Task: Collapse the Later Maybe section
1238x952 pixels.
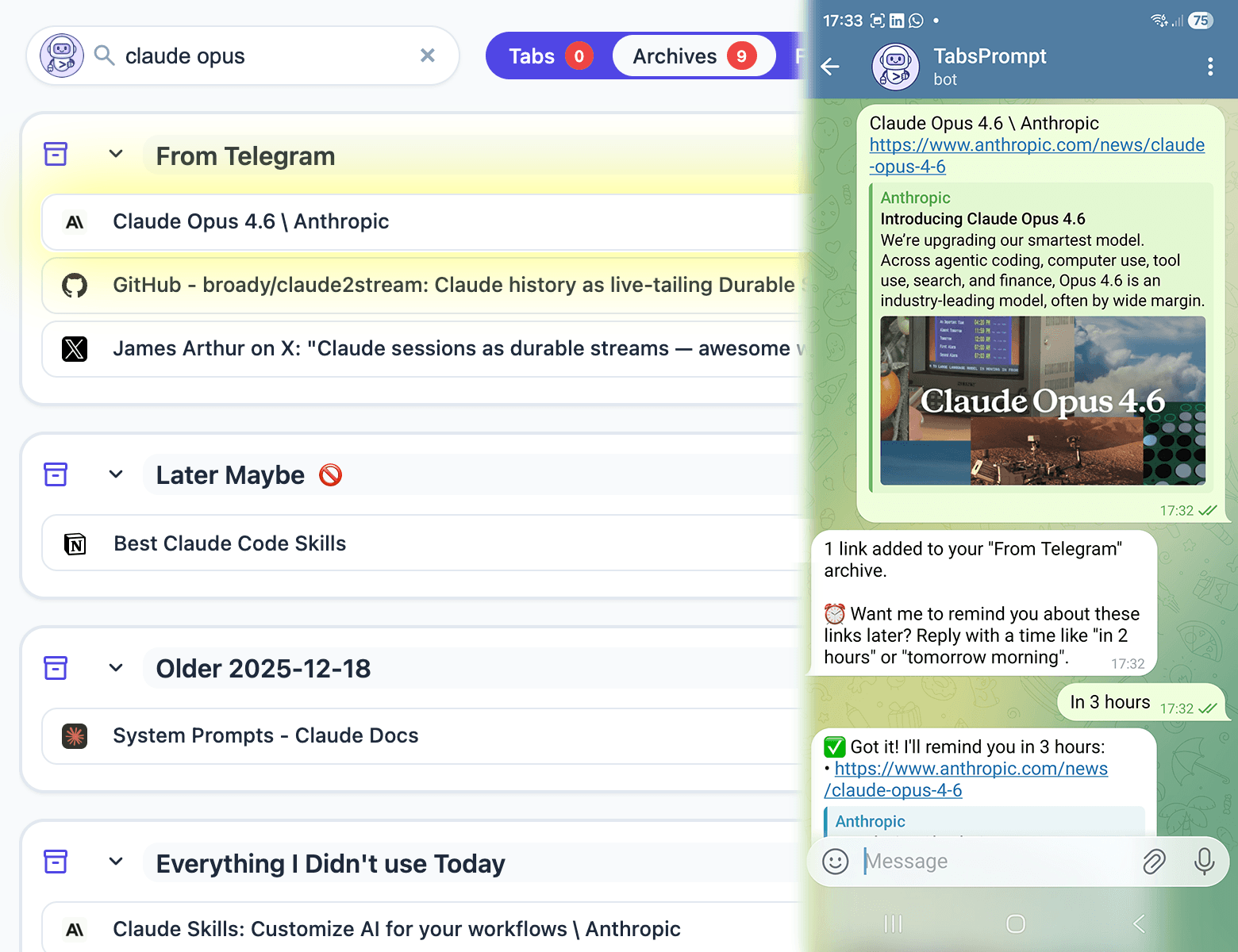Action: point(116,474)
